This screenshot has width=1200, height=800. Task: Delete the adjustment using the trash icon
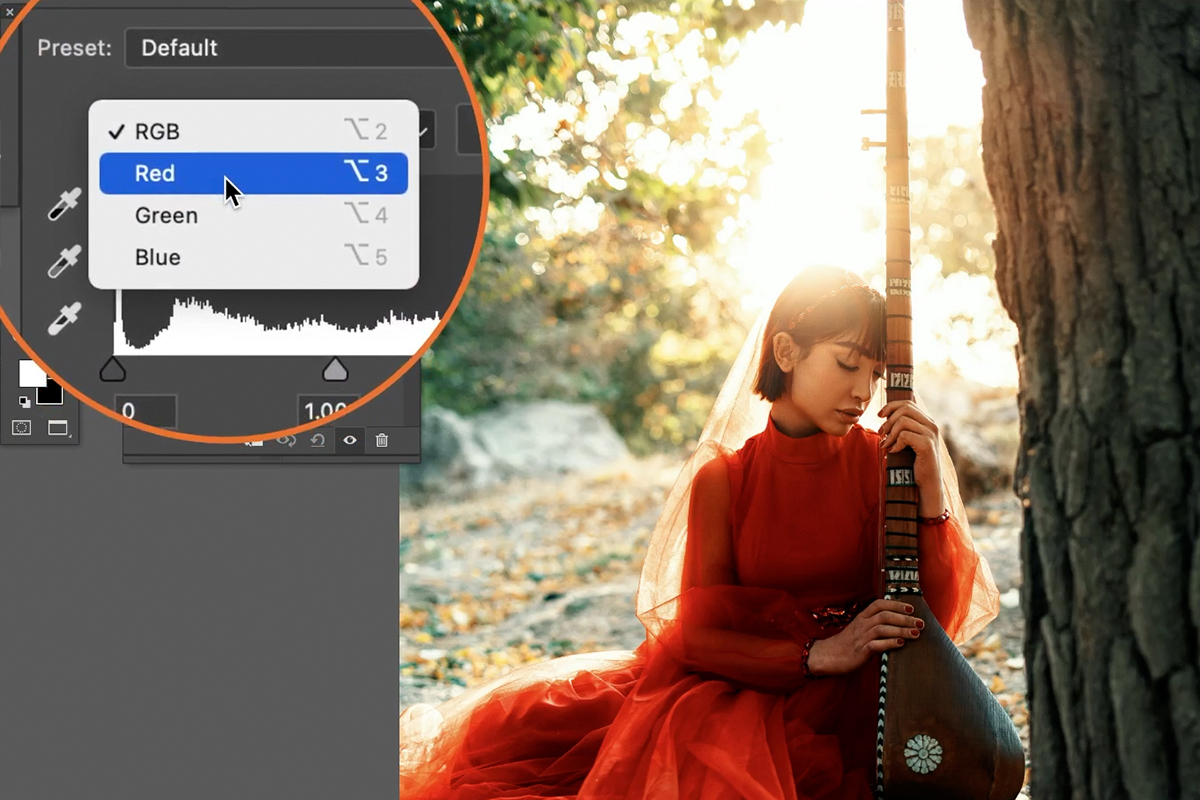tap(383, 440)
